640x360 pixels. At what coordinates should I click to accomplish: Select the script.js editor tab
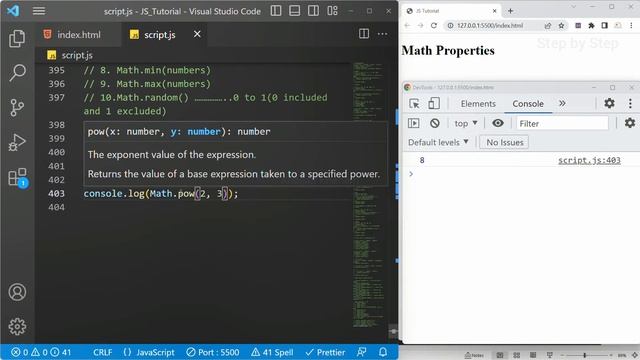pyautogui.click(x=159, y=35)
